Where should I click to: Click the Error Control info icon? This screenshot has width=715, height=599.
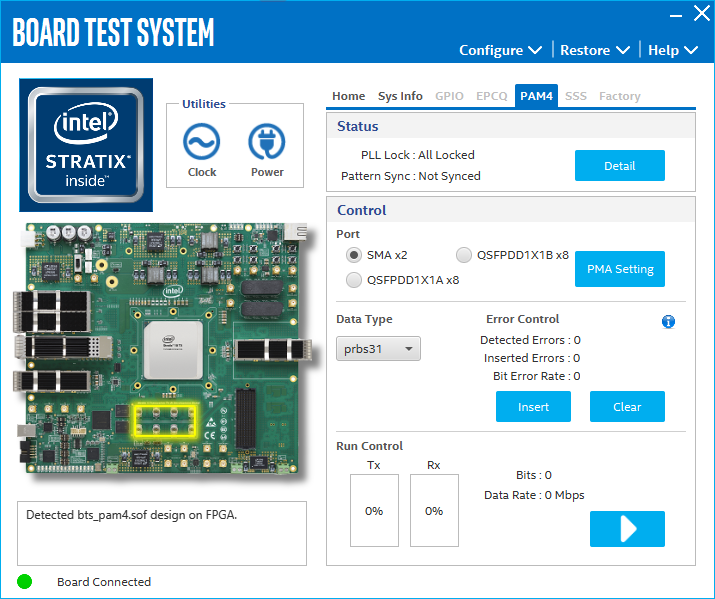[x=669, y=321]
